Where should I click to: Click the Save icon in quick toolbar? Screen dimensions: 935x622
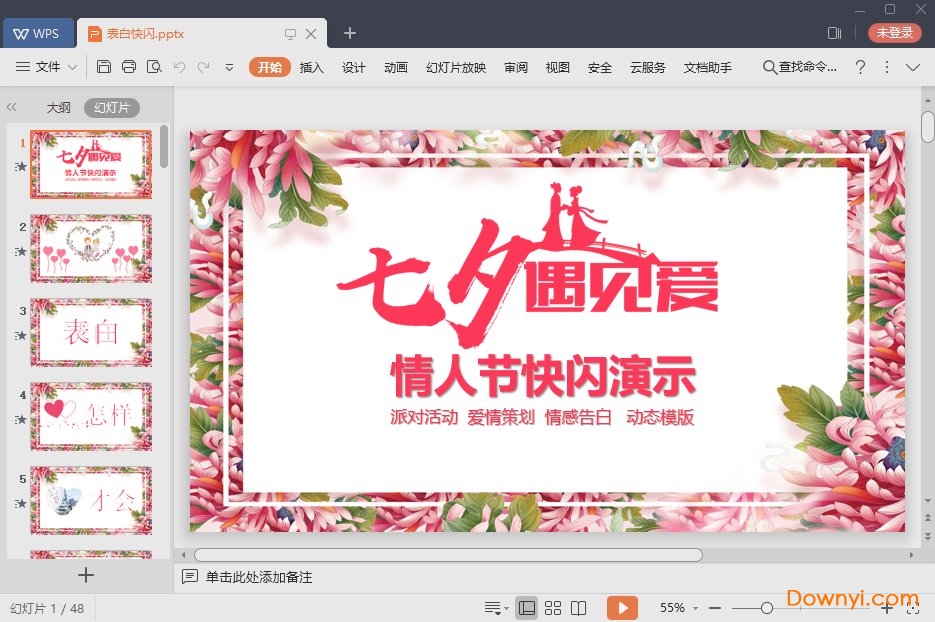[104, 67]
